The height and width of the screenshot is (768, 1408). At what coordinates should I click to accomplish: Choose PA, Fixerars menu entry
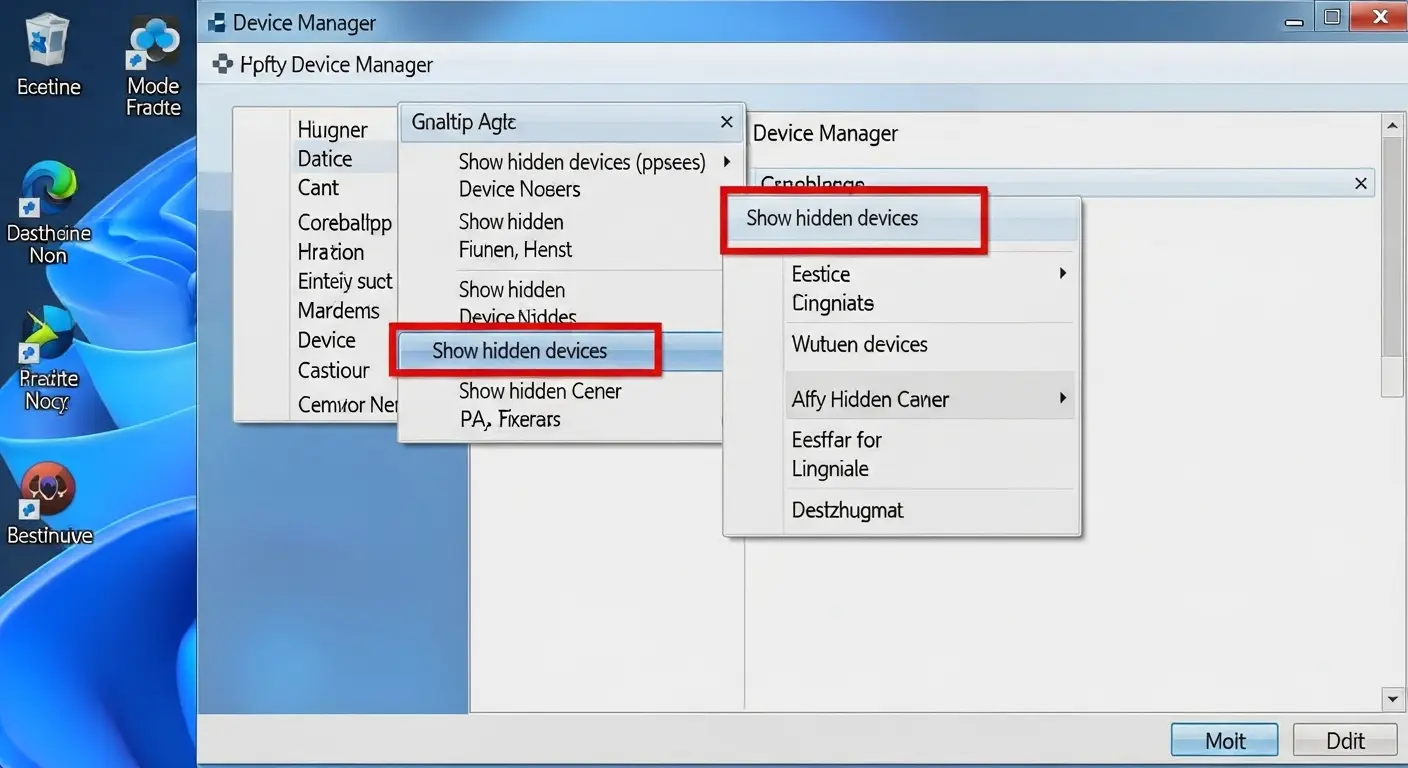pyautogui.click(x=510, y=419)
